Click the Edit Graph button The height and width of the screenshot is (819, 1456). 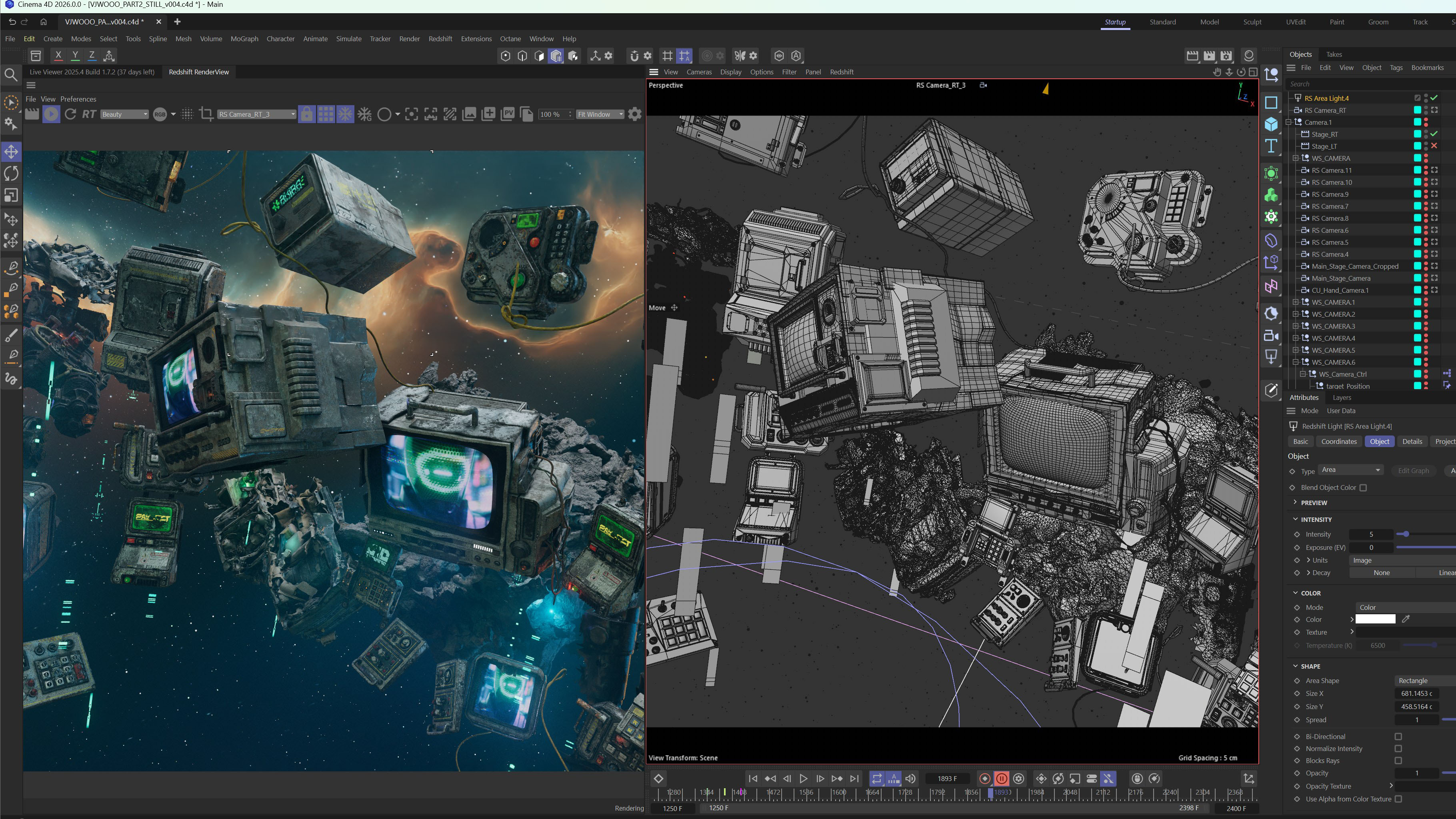pyautogui.click(x=1413, y=470)
